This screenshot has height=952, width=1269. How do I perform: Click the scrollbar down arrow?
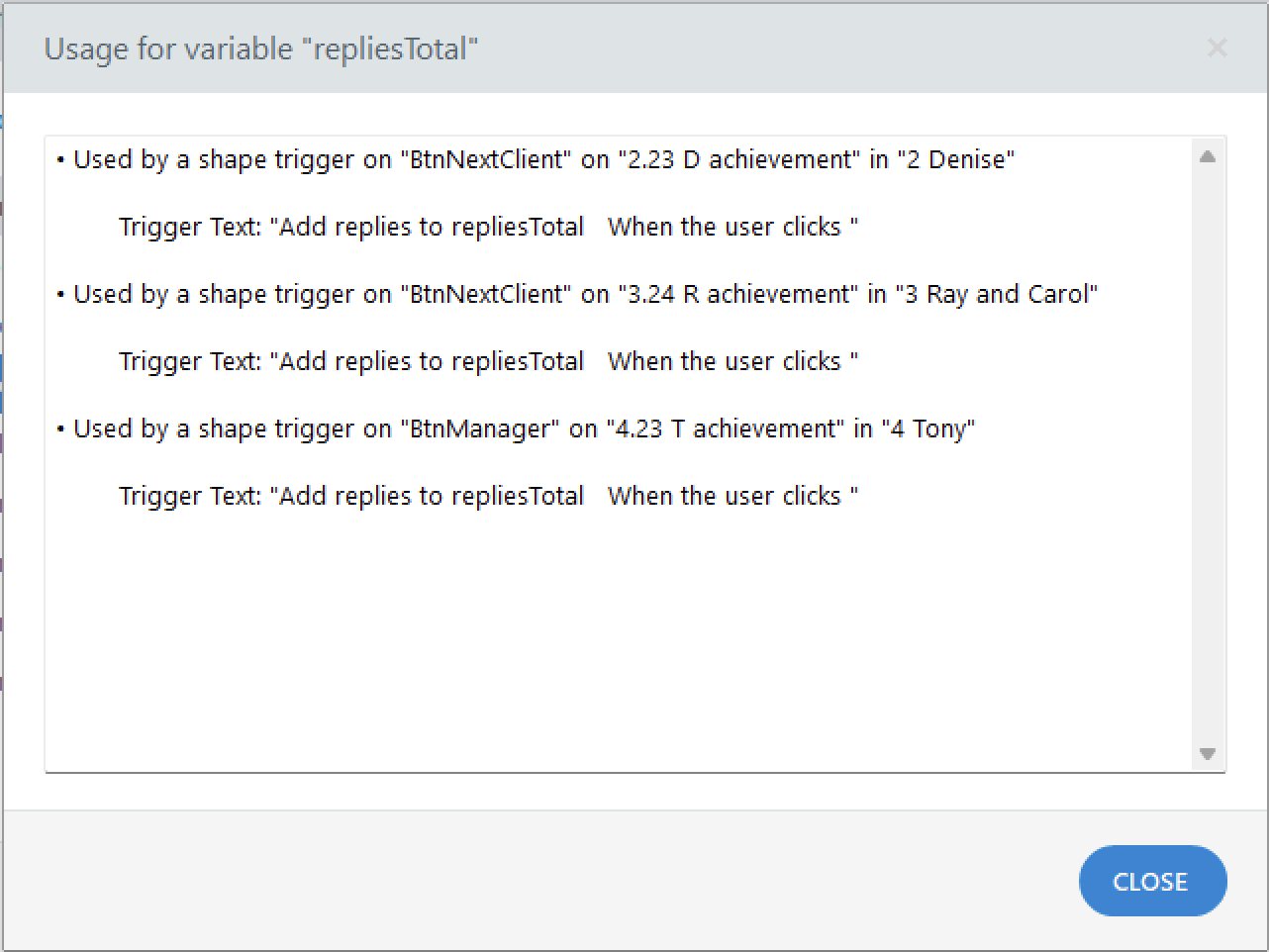pos(1208,754)
